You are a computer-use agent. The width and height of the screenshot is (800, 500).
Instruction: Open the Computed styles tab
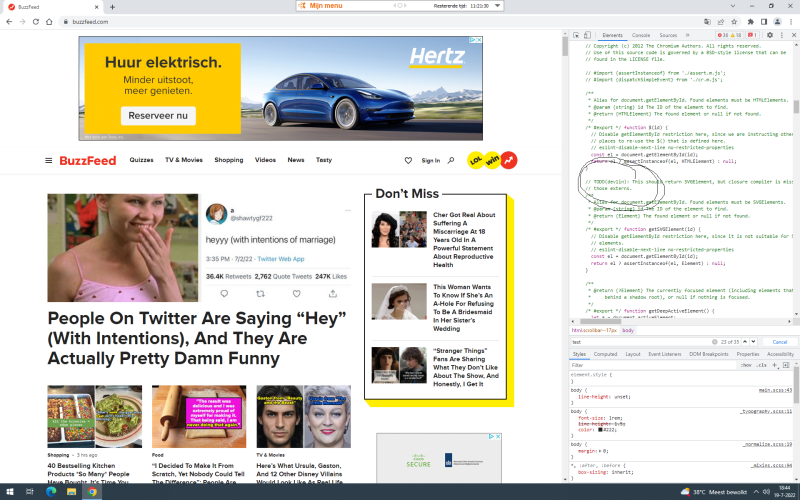pyautogui.click(x=605, y=354)
